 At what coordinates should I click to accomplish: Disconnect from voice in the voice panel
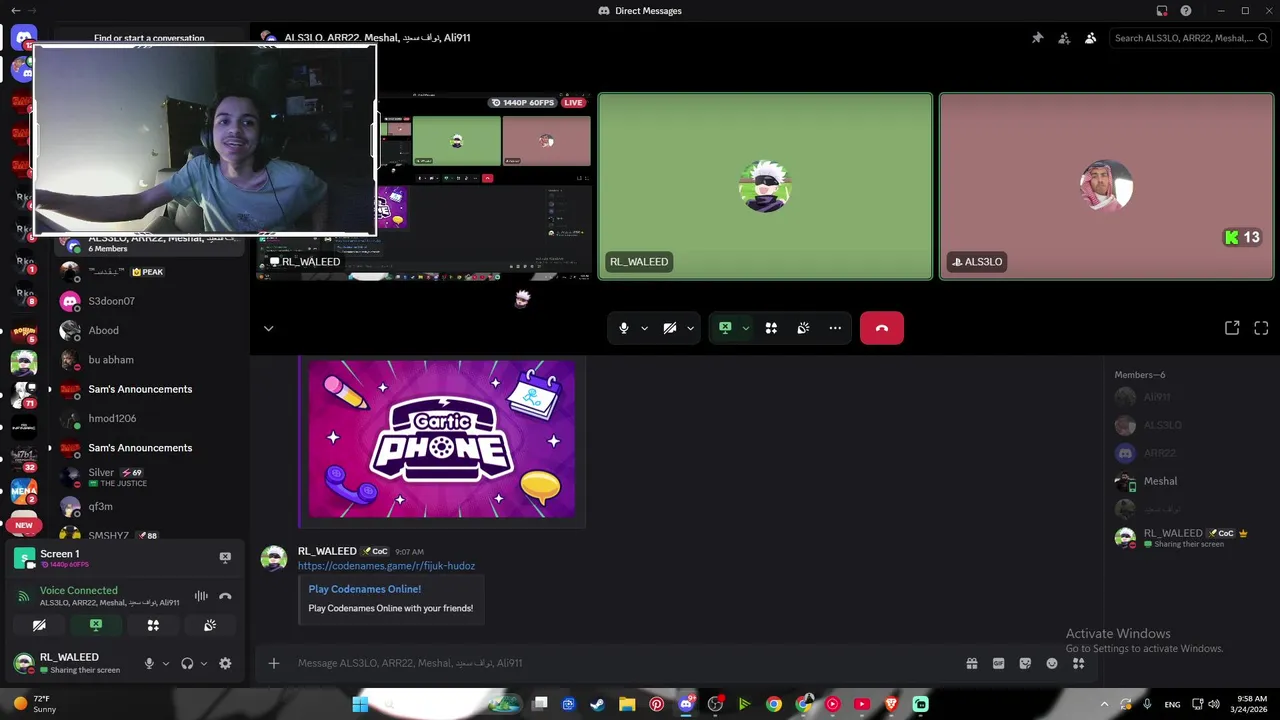tap(225, 596)
